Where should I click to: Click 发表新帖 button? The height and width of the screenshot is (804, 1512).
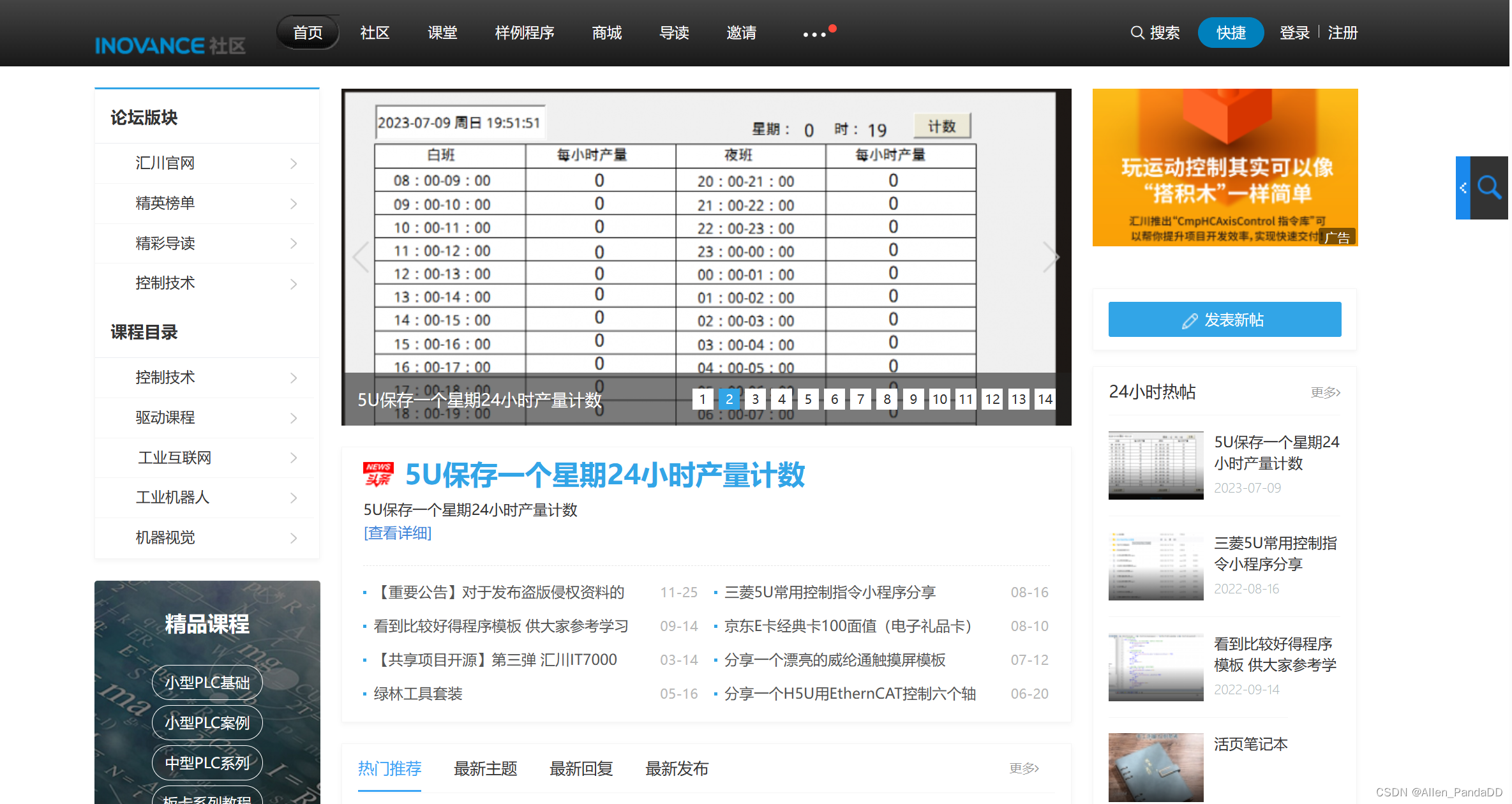[1224, 319]
